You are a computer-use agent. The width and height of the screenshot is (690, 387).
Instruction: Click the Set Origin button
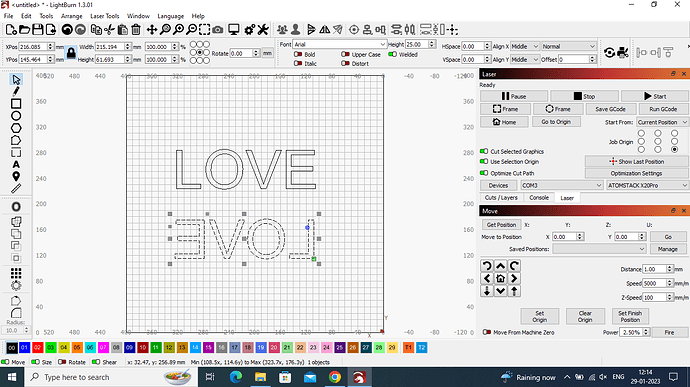540,316
